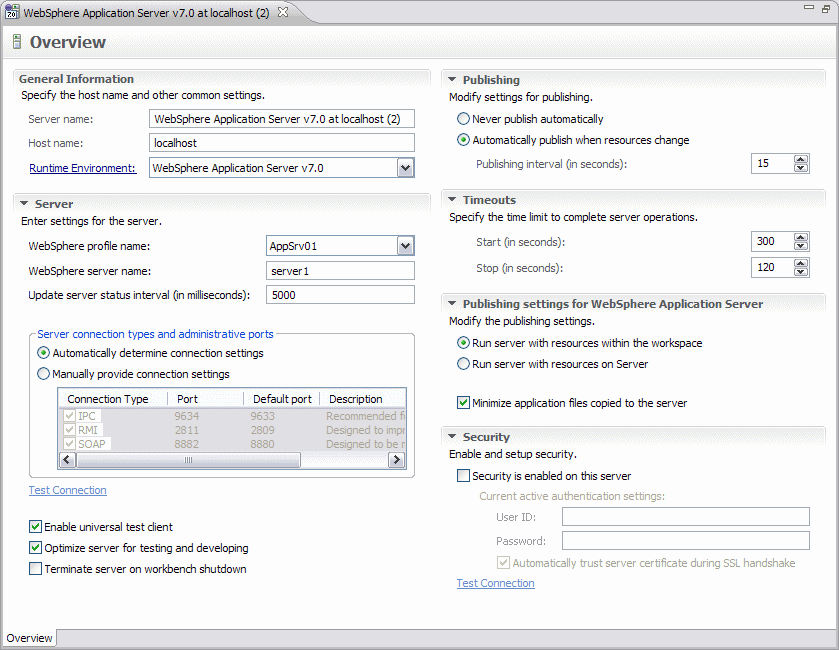The image size is (839, 650).
Task: Open the Runtime Environment link
Action: pos(82,168)
